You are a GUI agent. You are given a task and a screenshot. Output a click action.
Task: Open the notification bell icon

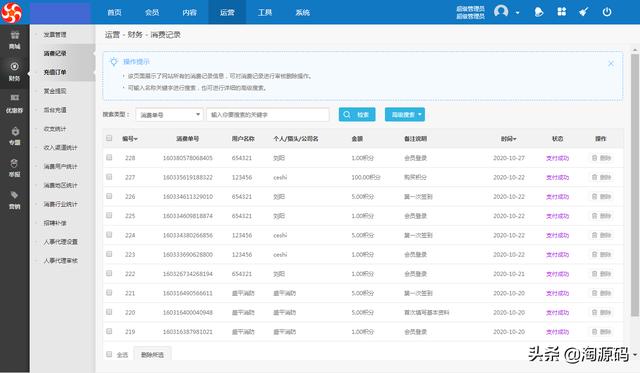(539, 12)
